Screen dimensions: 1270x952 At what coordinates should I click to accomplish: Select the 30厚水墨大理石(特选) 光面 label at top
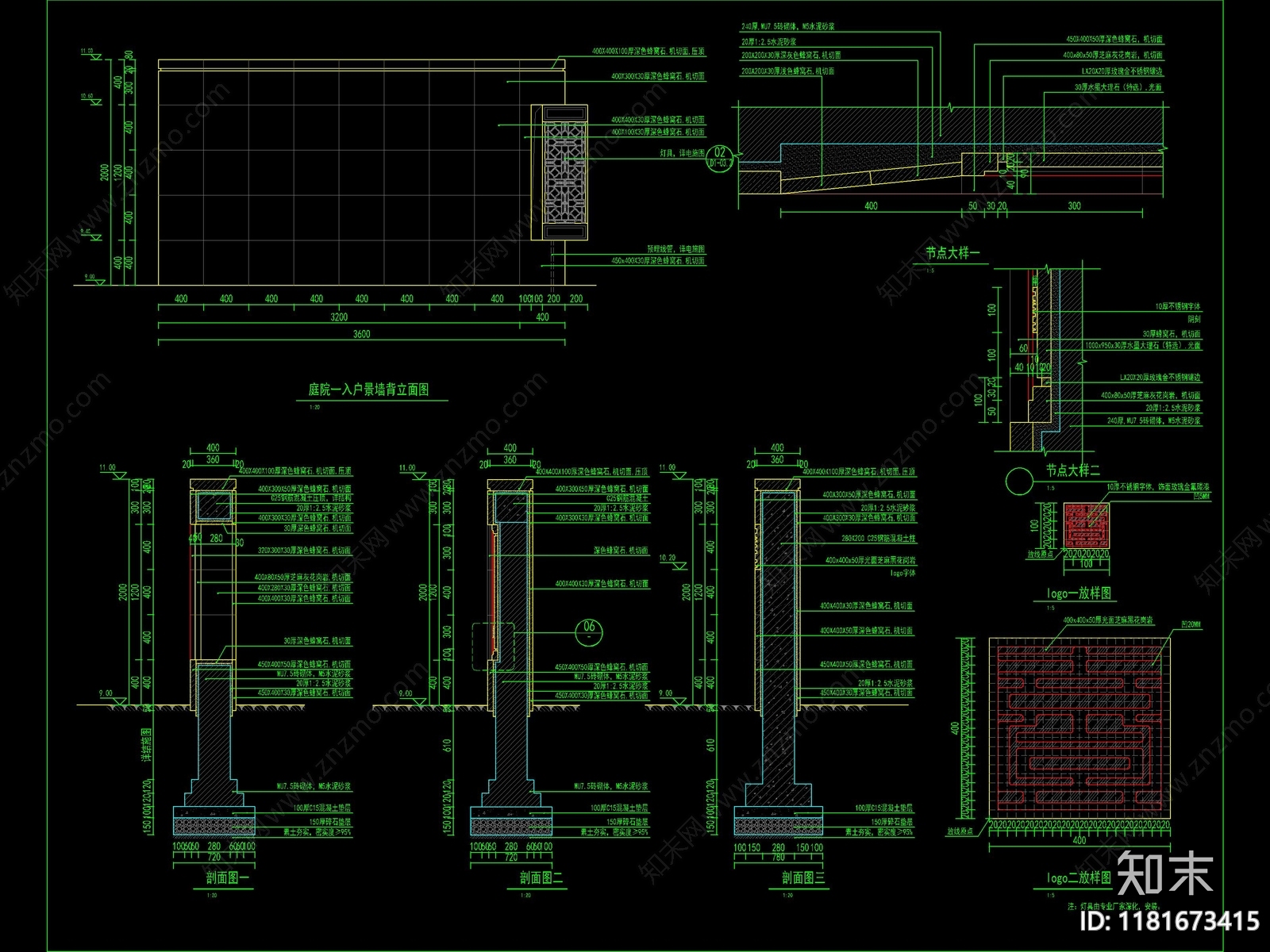(1118, 87)
